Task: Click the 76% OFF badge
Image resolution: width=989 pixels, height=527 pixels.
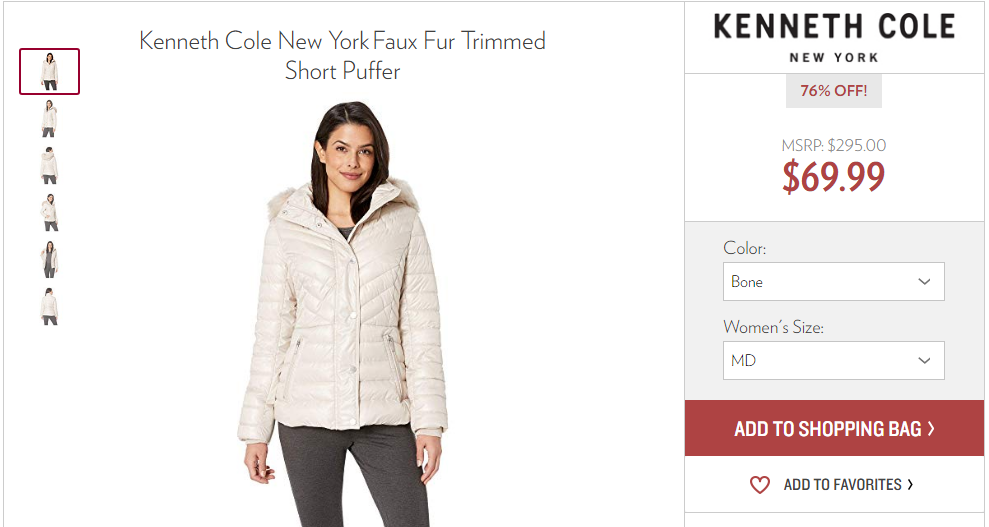Action: click(x=834, y=91)
